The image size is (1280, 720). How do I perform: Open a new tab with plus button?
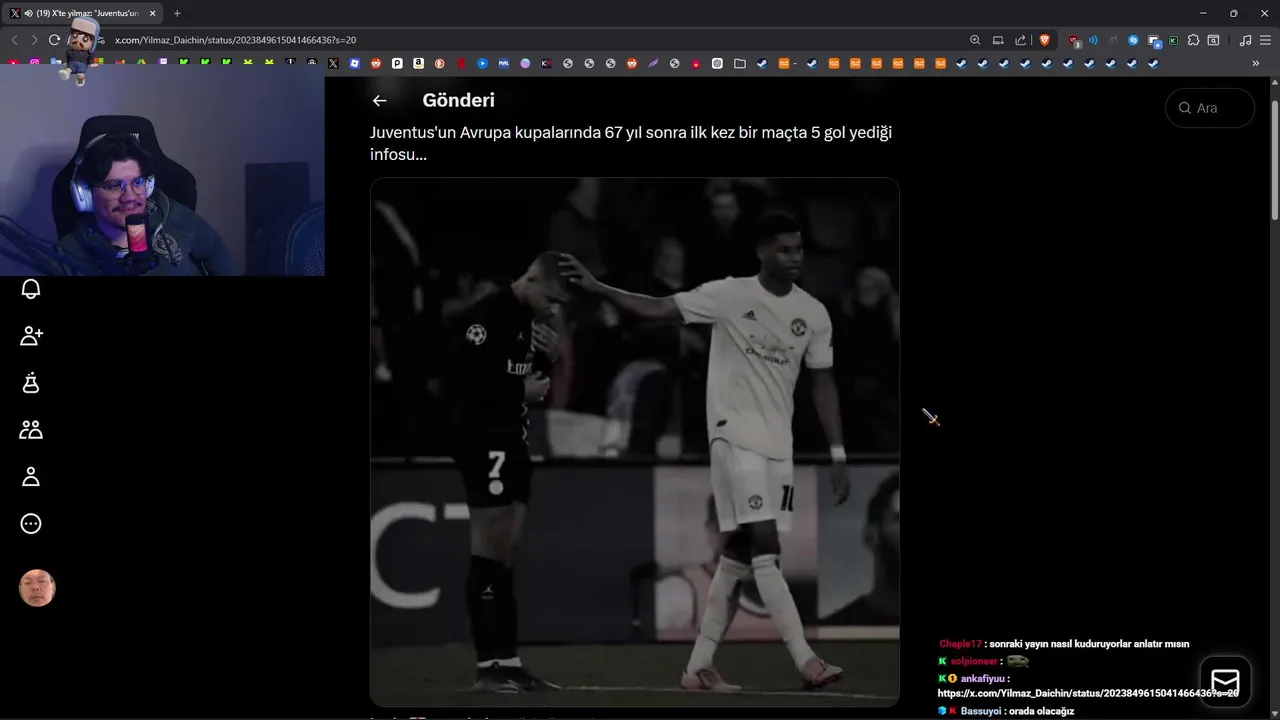tap(177, 13)
